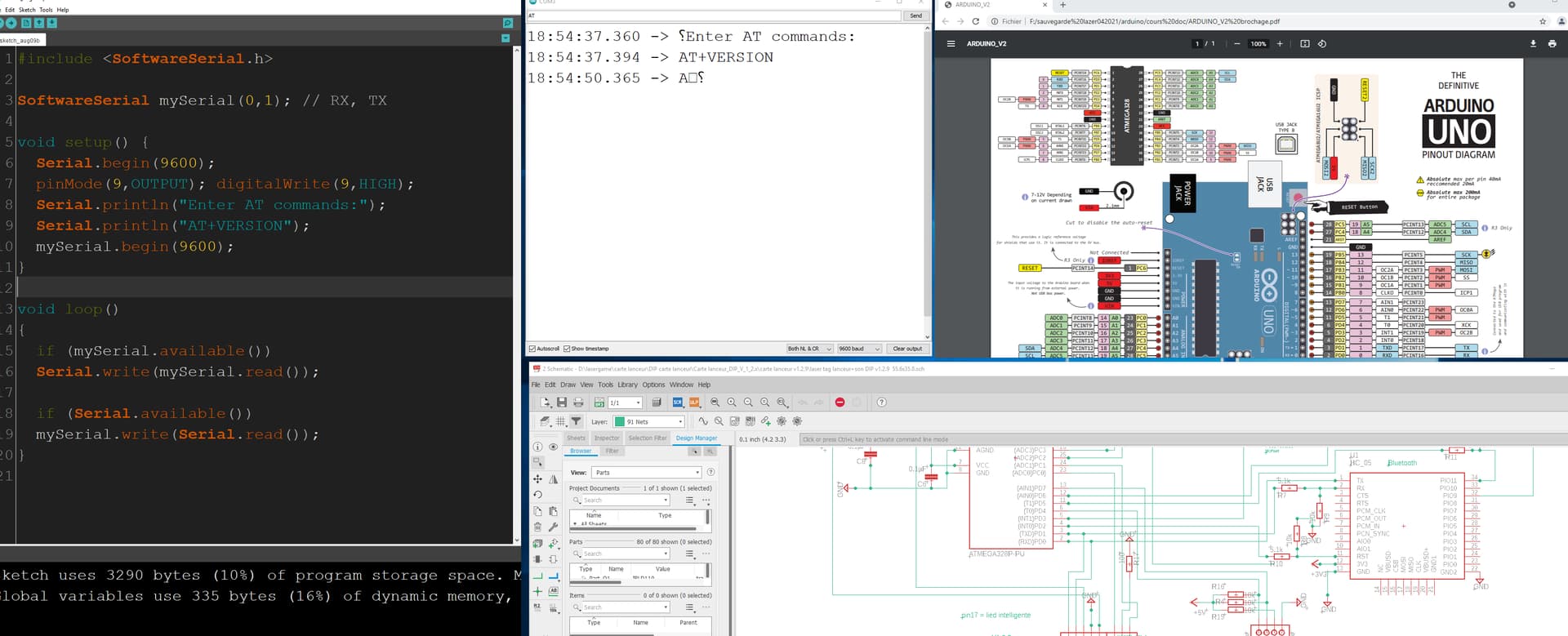
Task: Click the red Stop icon in EAGLE toolbar
Action: (x=840, y=403)
